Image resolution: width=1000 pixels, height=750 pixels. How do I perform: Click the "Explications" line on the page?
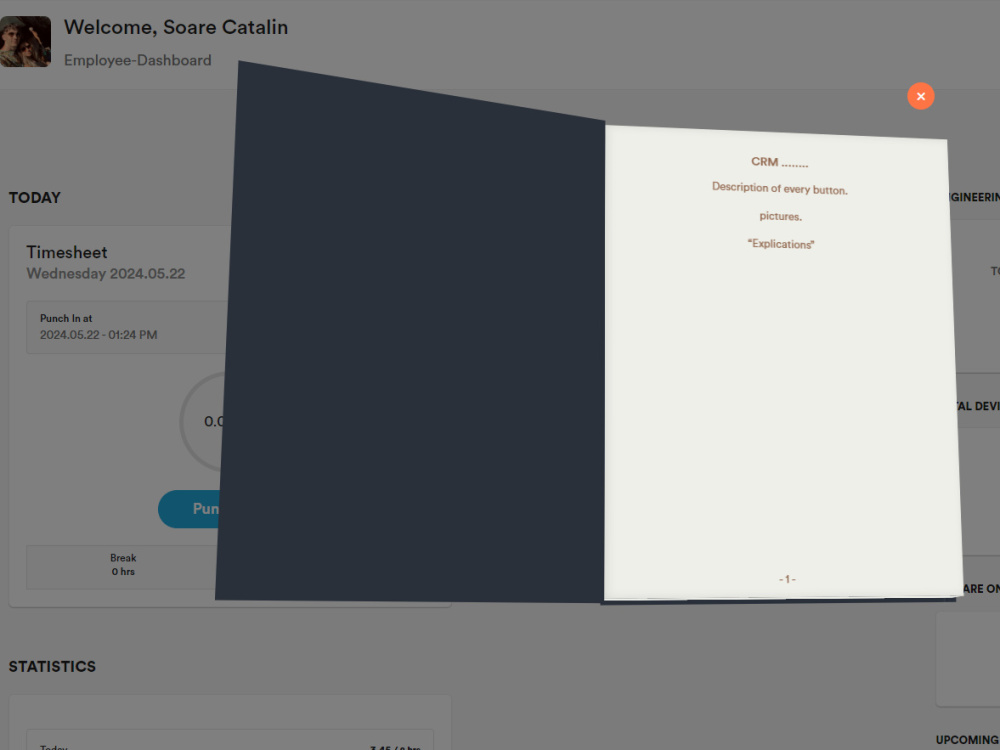click(x=781, y=244)
